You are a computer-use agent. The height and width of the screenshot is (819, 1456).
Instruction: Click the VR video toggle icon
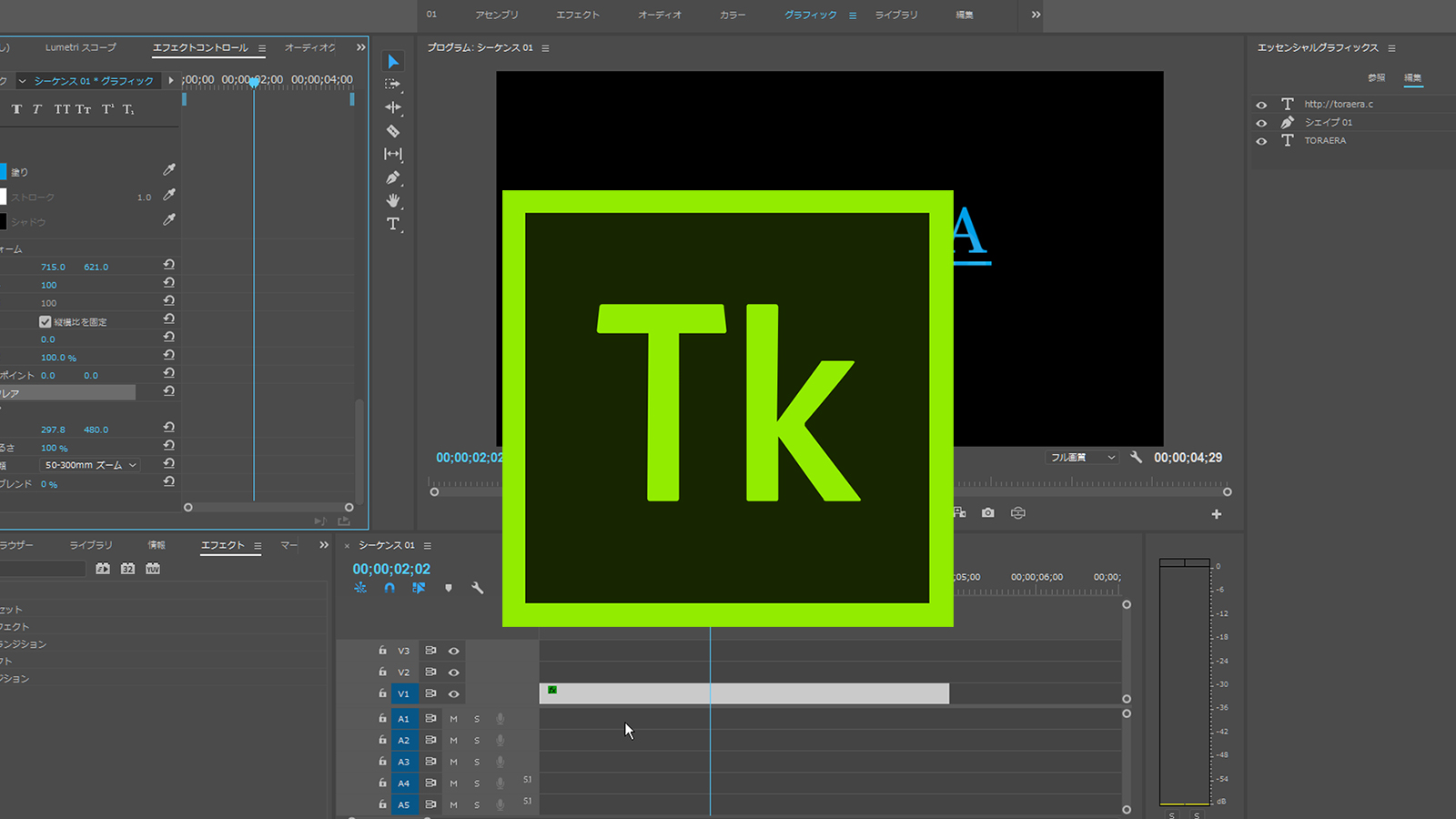click(1018, 513)
